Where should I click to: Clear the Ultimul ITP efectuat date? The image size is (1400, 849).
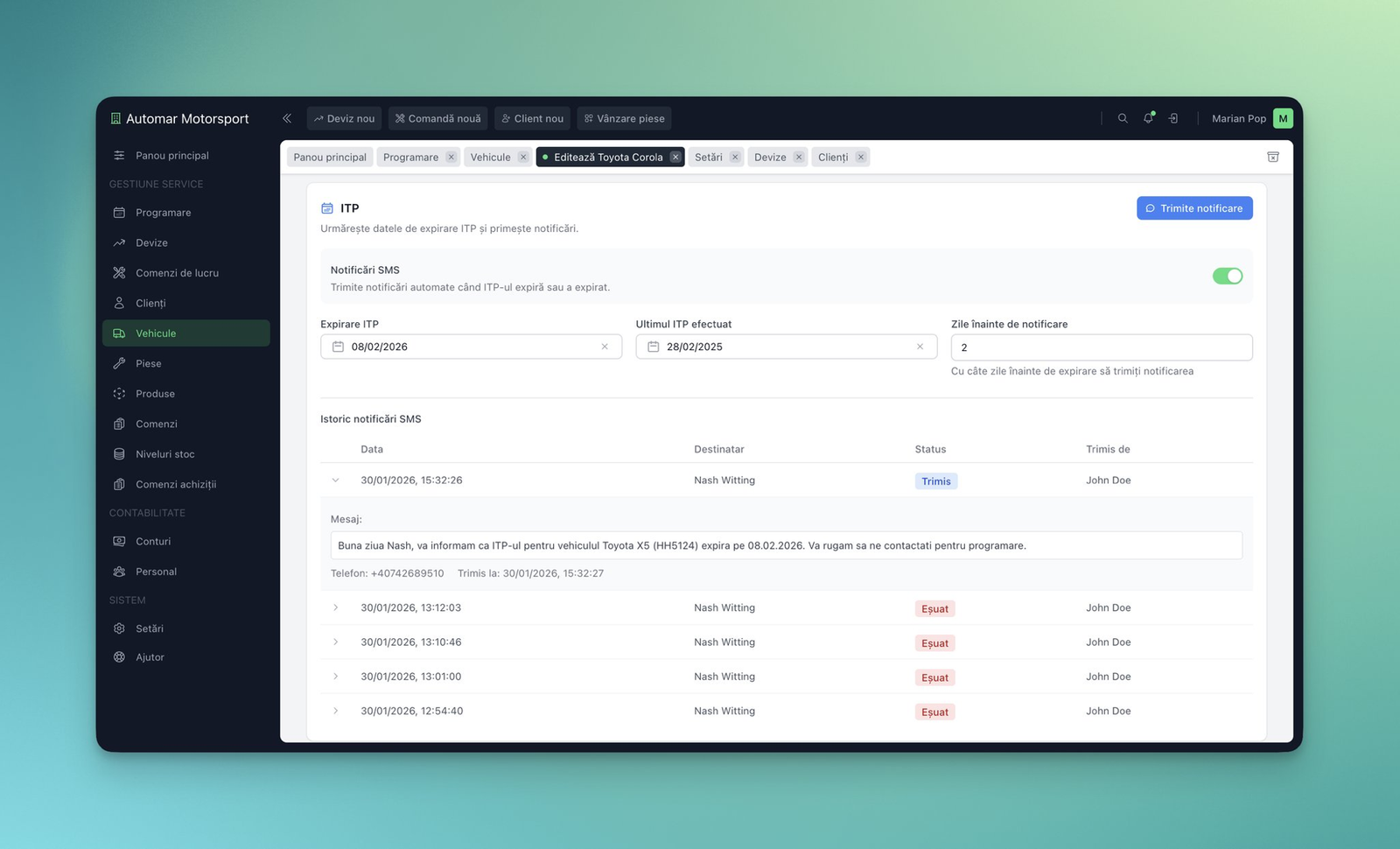click(920, 347)
